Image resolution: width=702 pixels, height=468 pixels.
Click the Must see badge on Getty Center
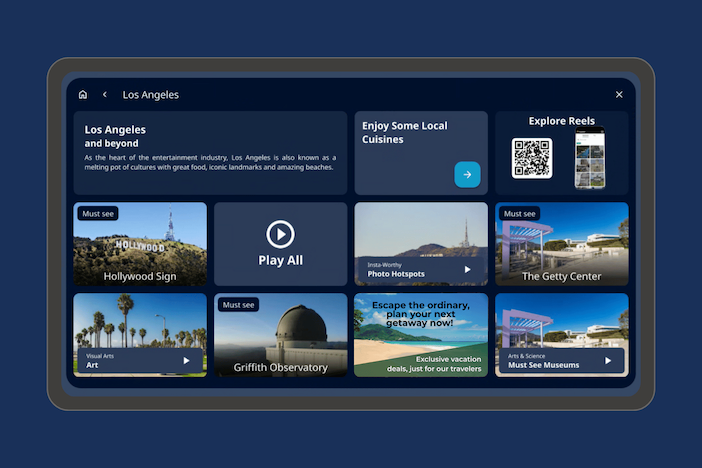[x=520, y=214]
